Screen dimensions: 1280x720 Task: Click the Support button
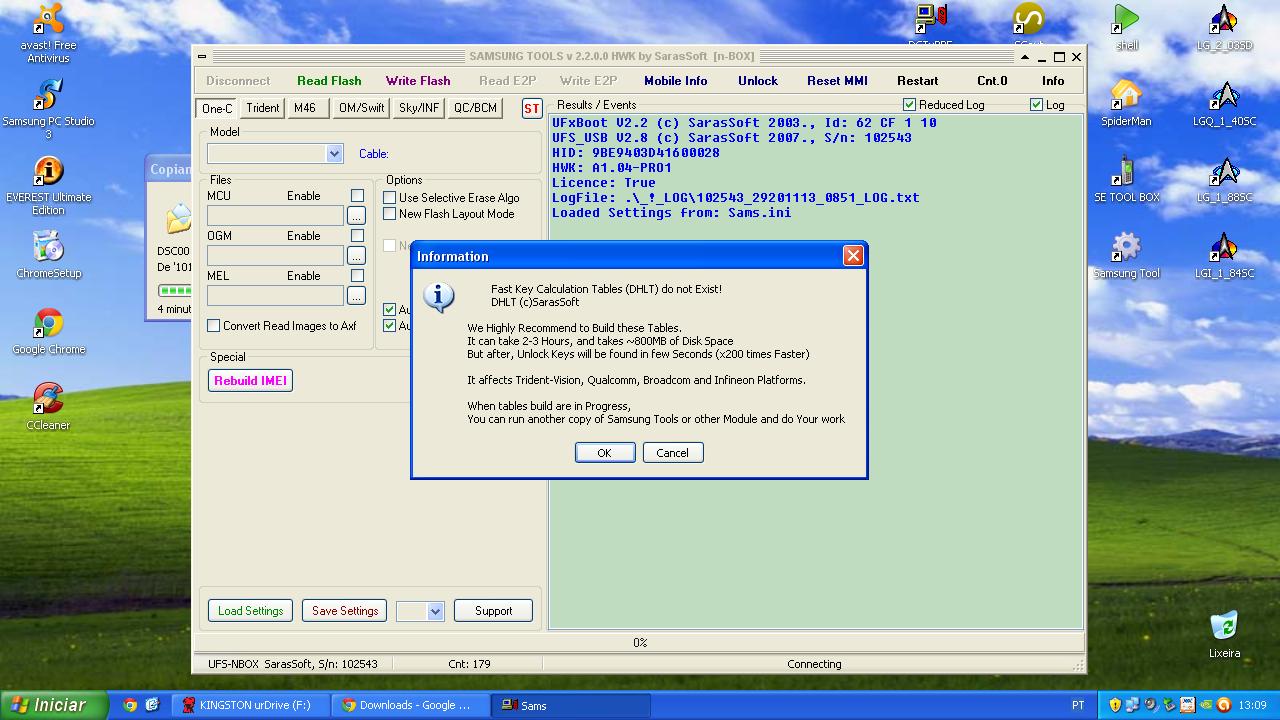[493, 611]
